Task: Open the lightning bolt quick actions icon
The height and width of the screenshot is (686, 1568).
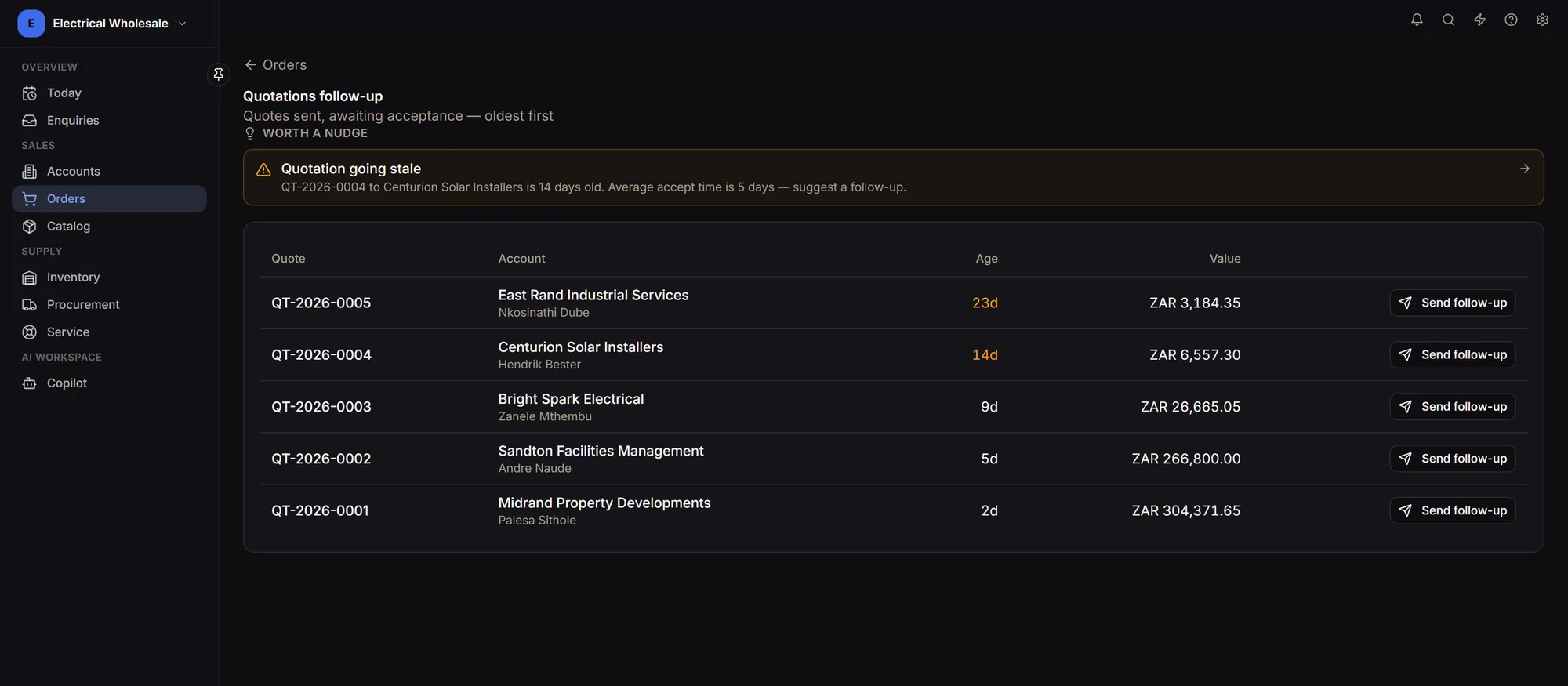Action: [x=1479, y=20]
